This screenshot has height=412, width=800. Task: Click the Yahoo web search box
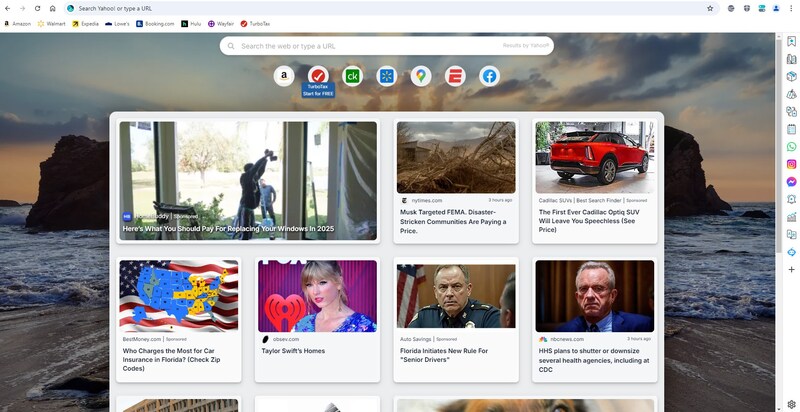pyautogui.click(x=370, y=46)
